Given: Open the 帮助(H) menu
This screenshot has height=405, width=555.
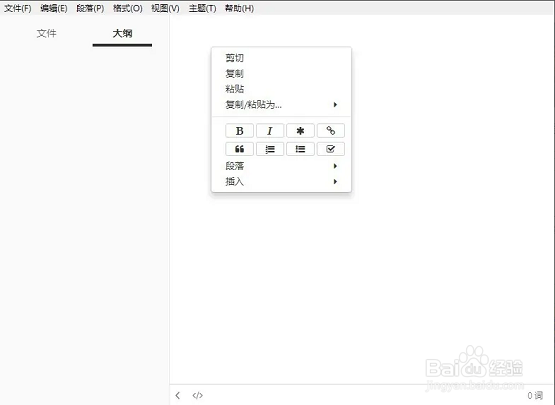Looking at the screenshot, I should pos(239,8).
